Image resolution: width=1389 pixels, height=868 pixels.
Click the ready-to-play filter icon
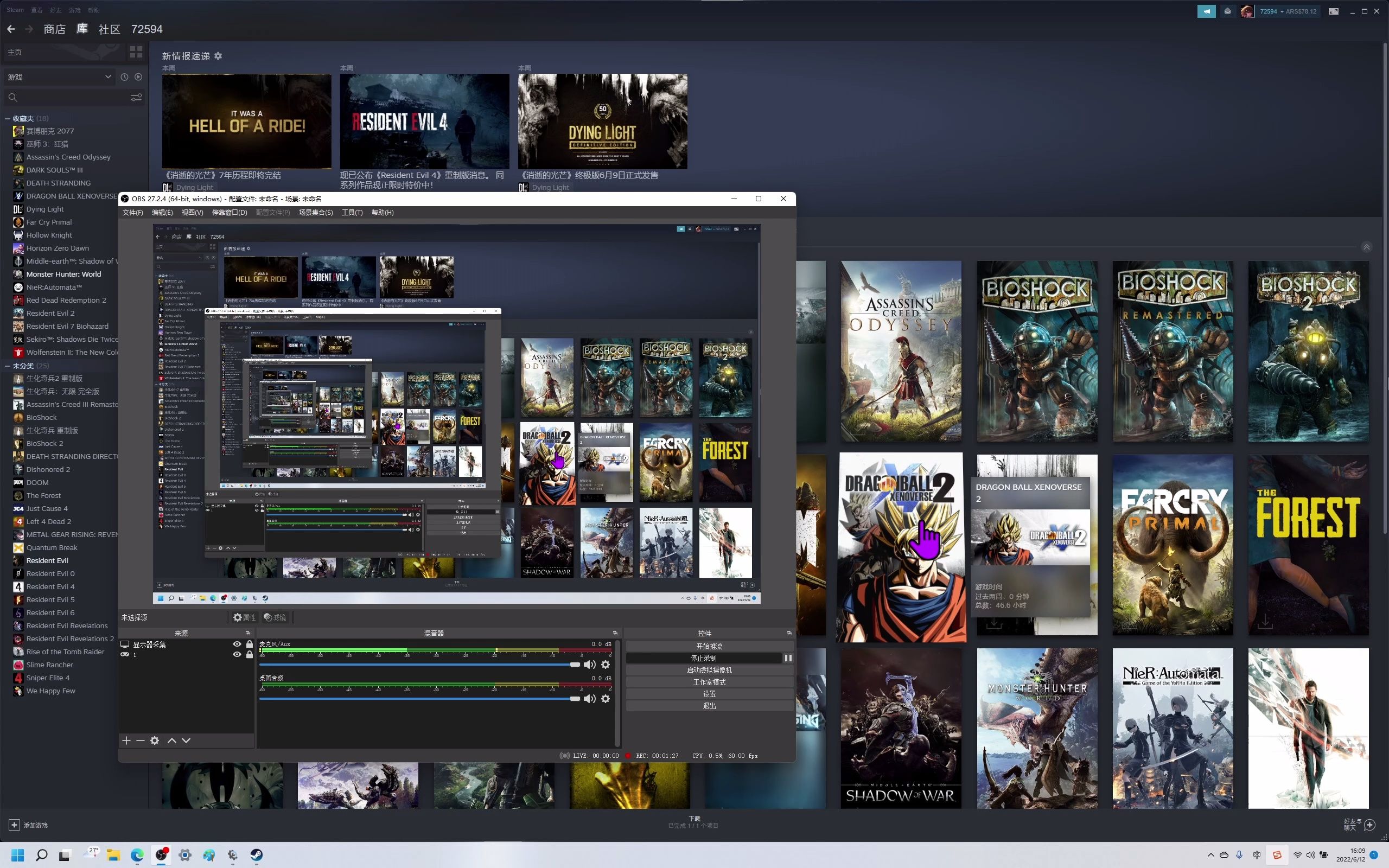pyautogui.click(x=138, y=77)
